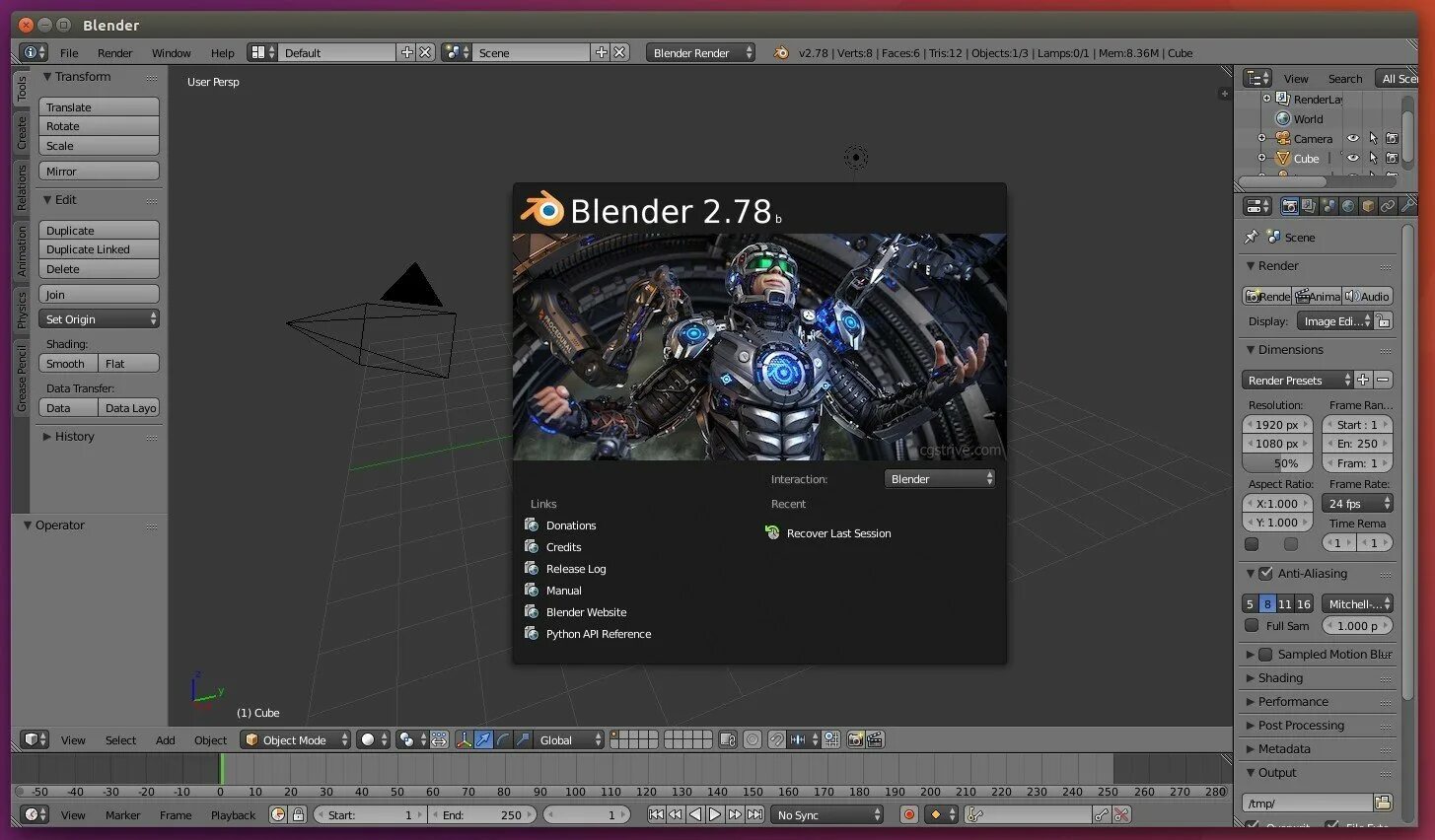
Task: Open the Interaction Blender preset dropdown
Action: (x=940, y=478)
